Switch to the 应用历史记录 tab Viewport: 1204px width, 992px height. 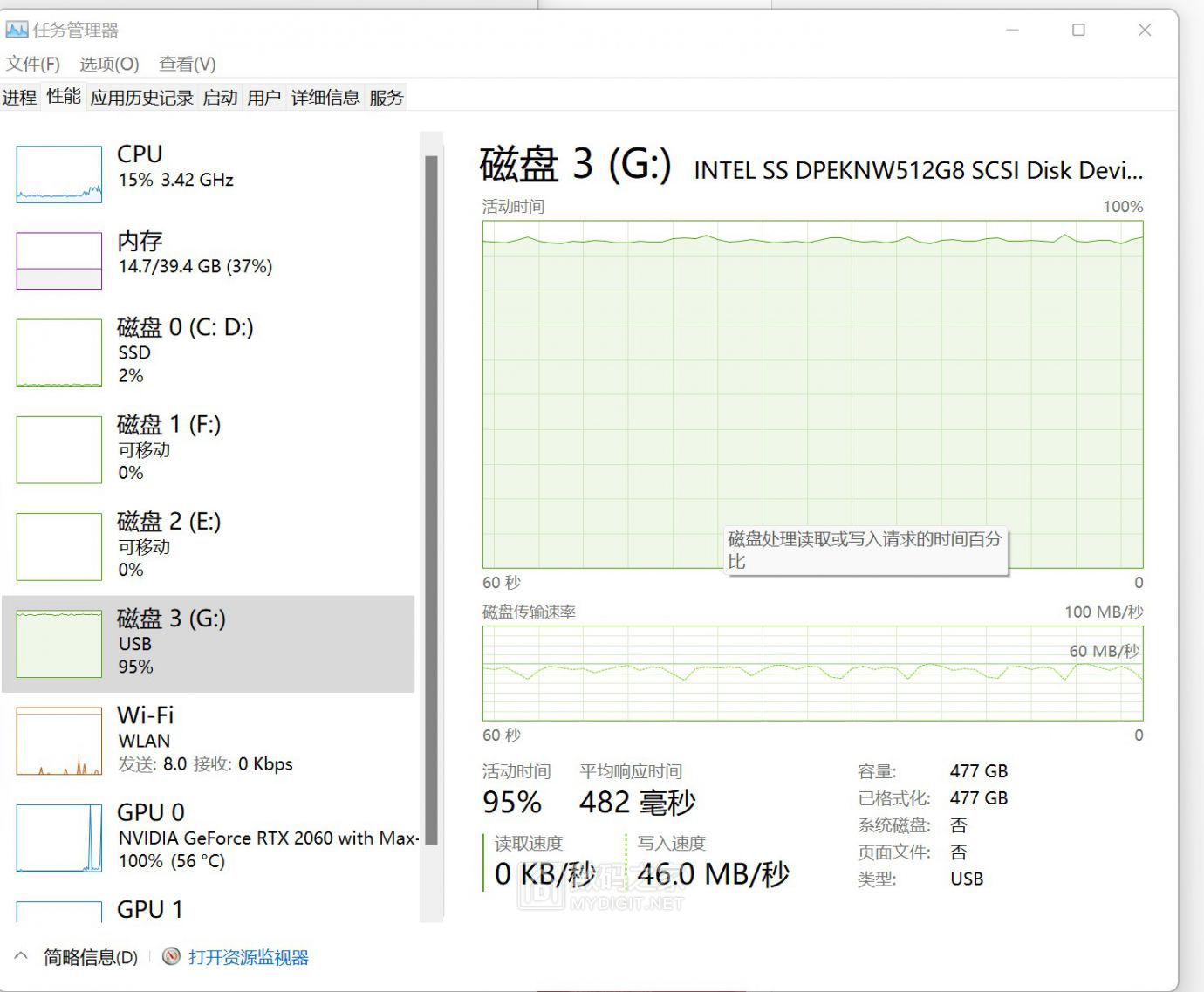point(141,97)
